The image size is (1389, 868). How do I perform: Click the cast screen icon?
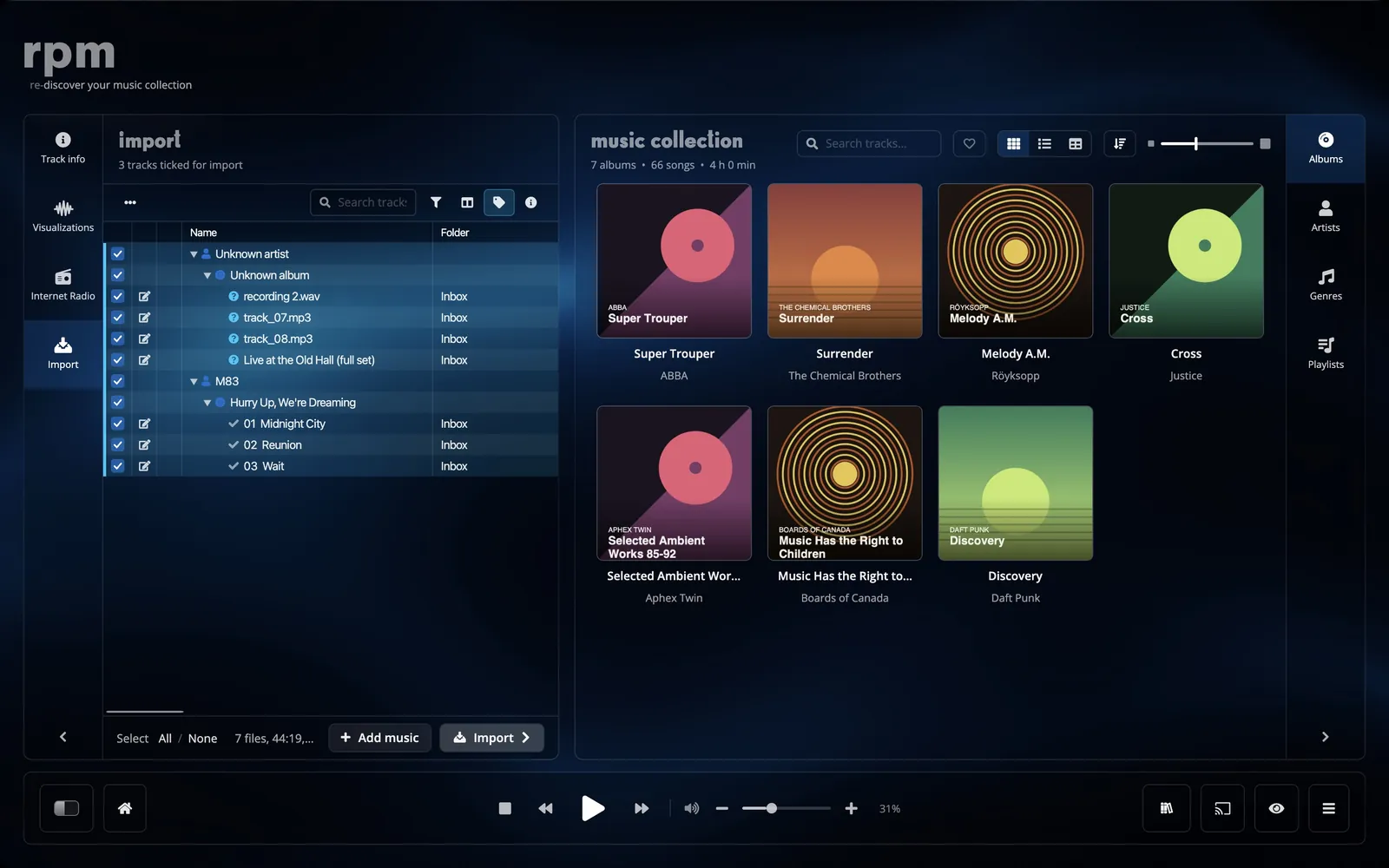click(x=1222, y=808)
